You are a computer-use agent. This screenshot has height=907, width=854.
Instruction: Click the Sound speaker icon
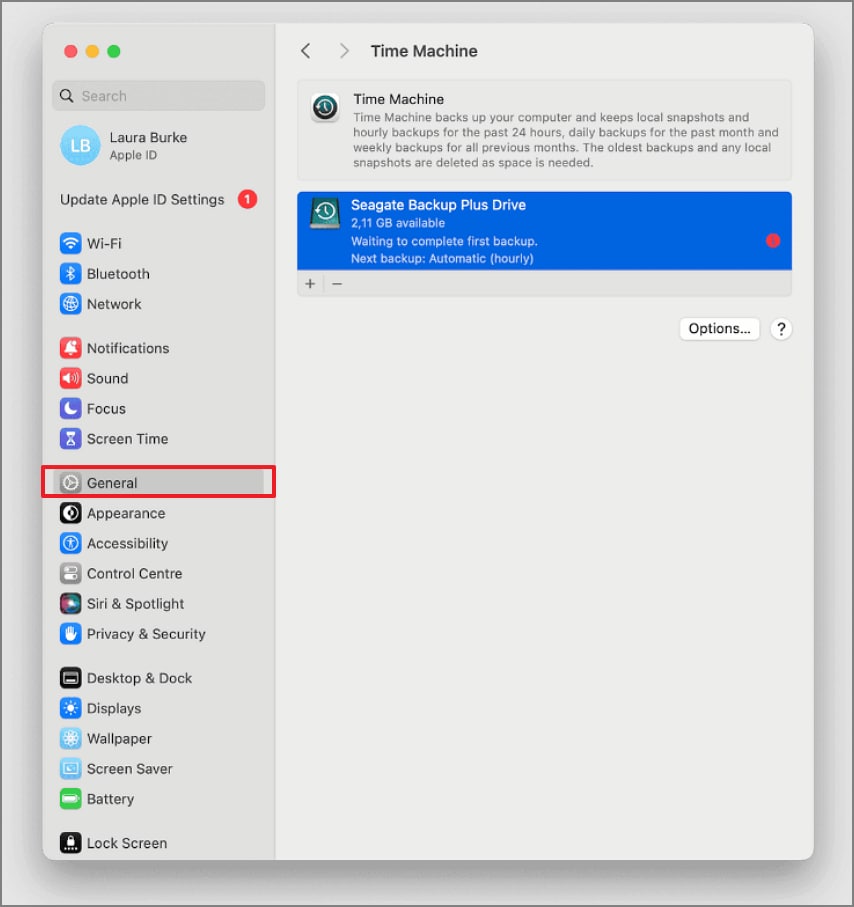(70, 378)
